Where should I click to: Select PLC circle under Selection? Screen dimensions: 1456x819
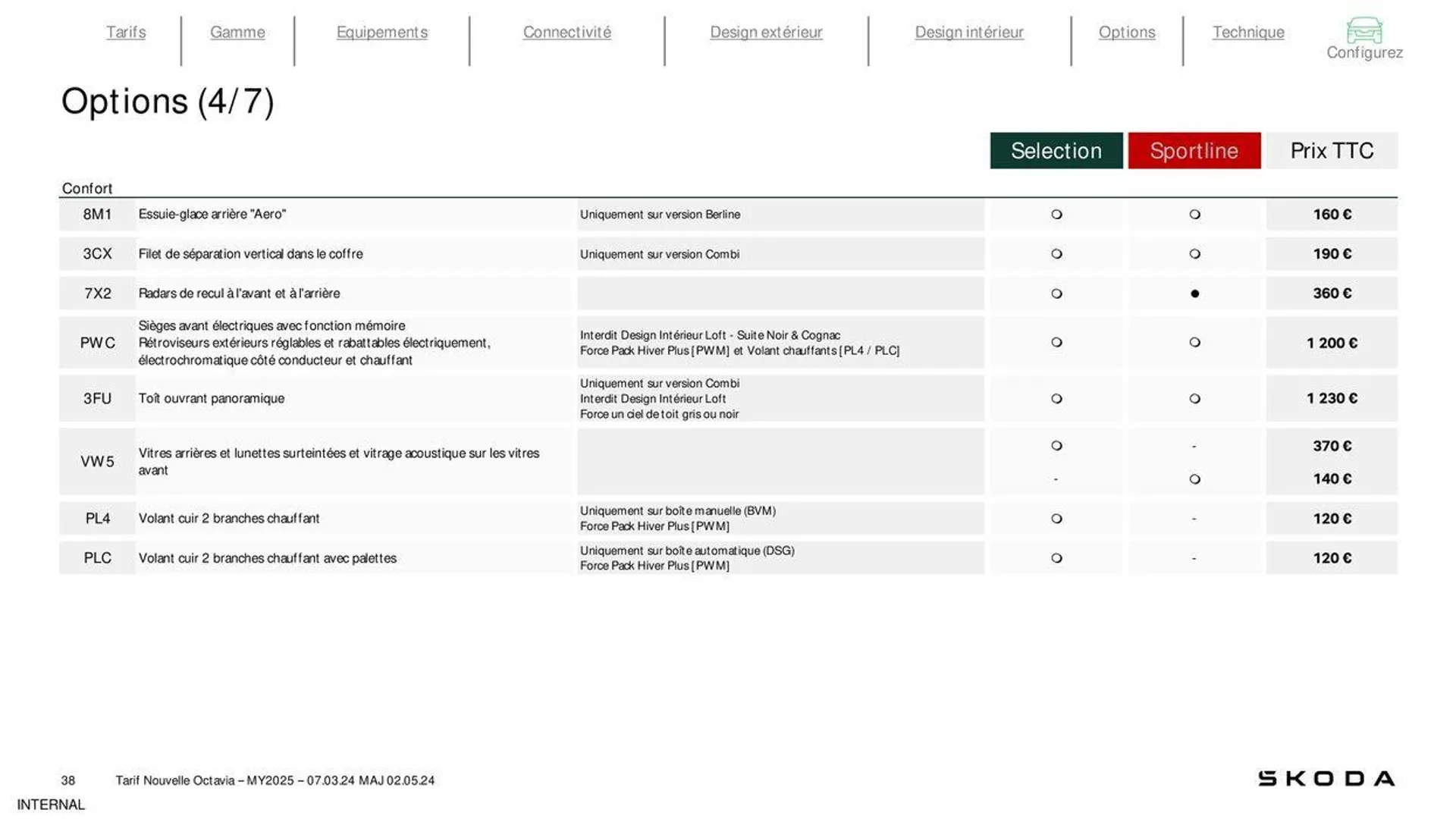click(x=1056, y=558)
